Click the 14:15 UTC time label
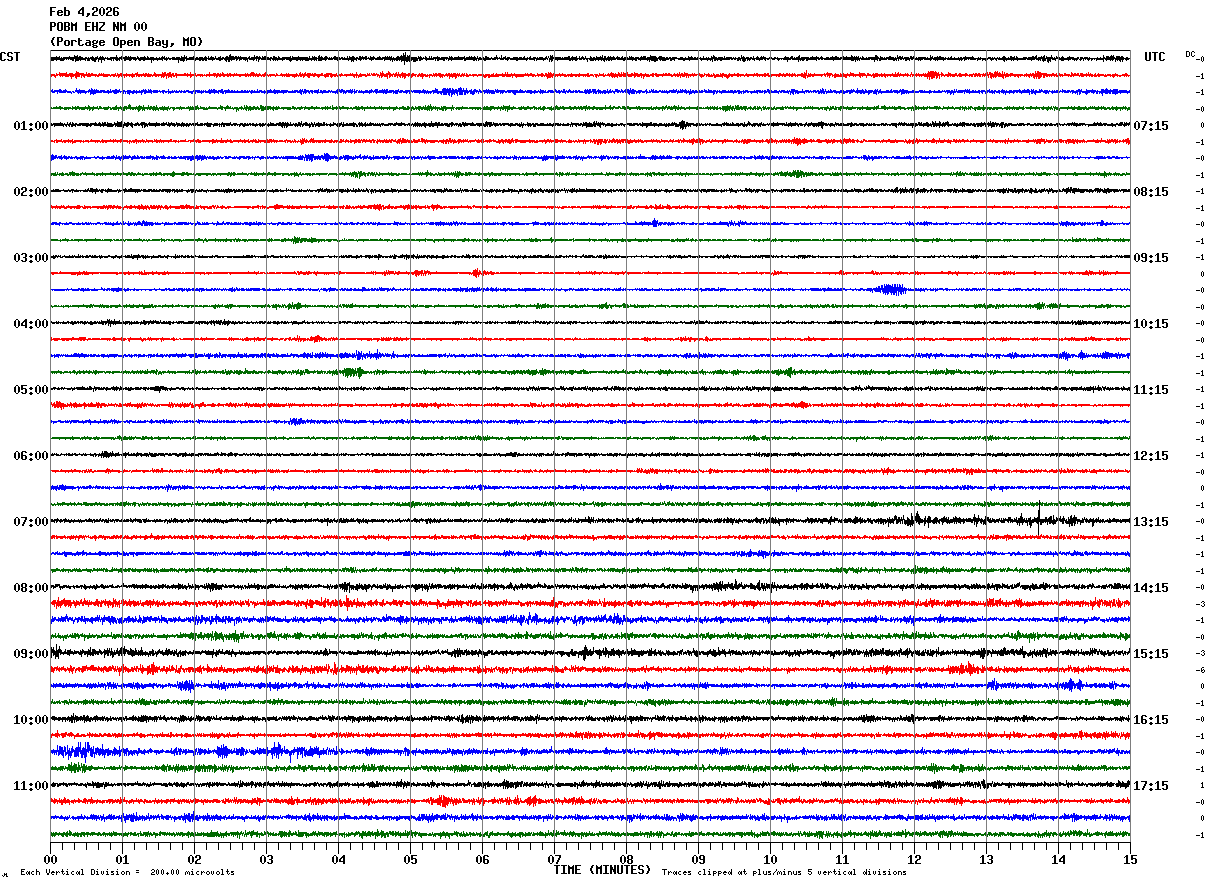The image size is (1210, 886). point(1150,588)
